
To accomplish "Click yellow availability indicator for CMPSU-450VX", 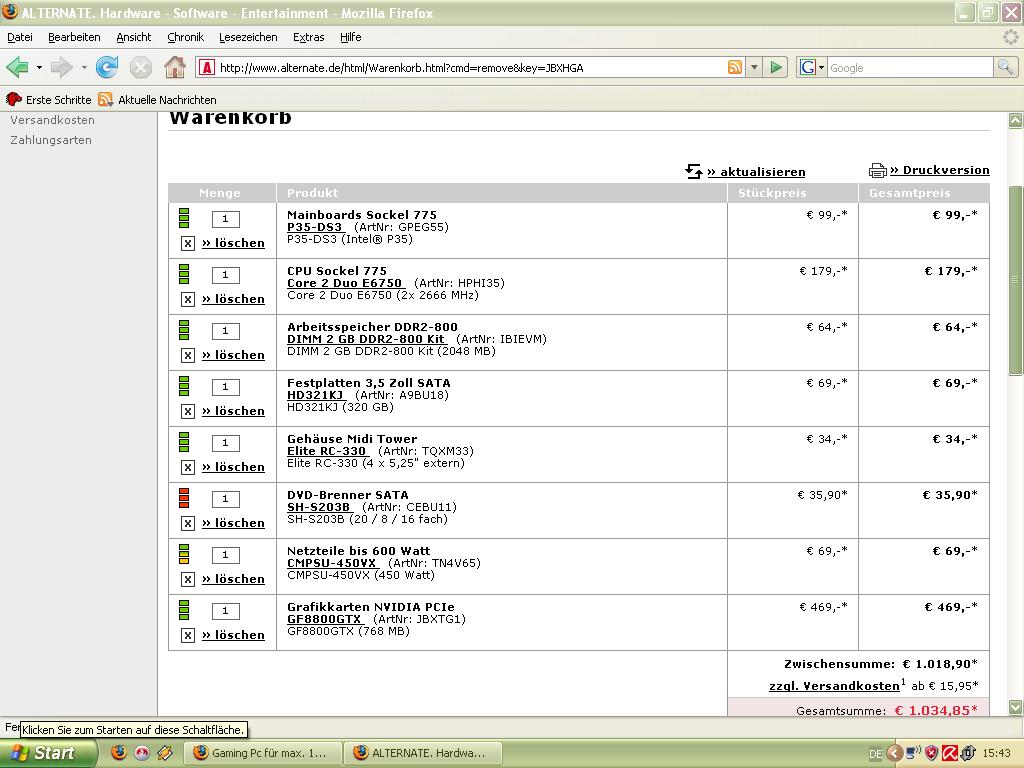I will [x=184, y=554].
